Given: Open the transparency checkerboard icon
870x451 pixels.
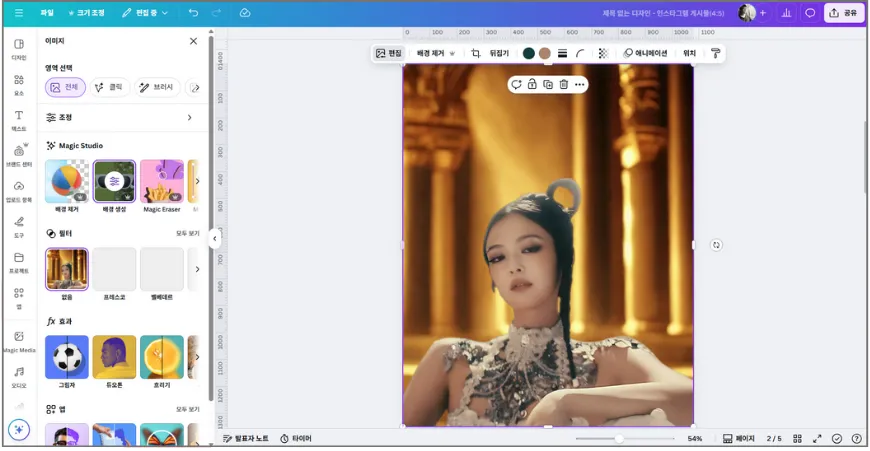Looking at the screenshot, I should point(603,53).
